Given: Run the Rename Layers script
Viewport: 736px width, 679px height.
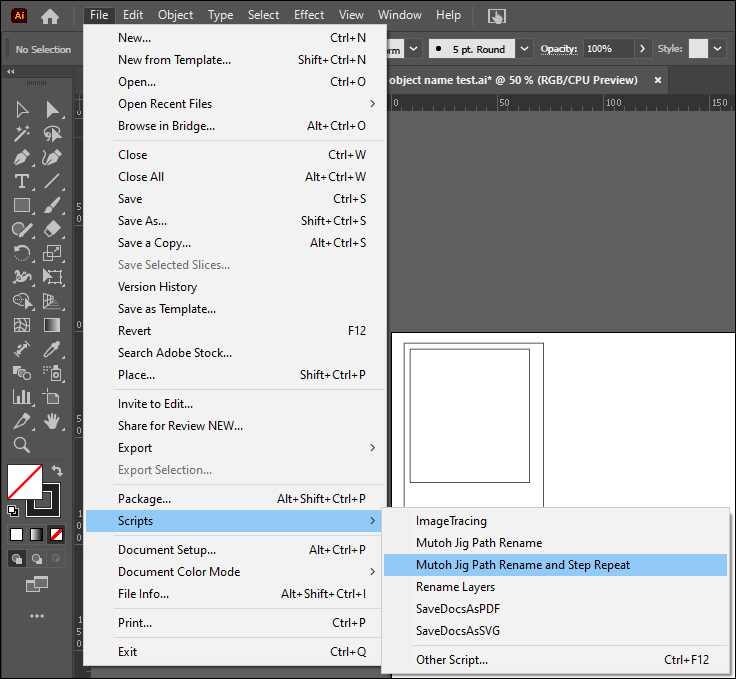Looking at the screenshot, I should tap(555, 587).
